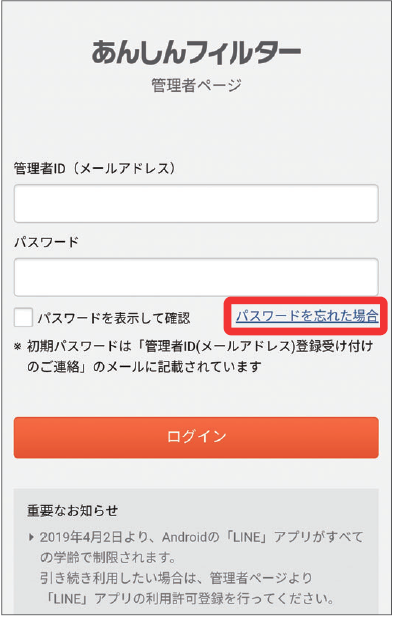The image size is (393, 617).
Task: Click the ※ mark beside the initial password note
Action: pyautogui.click(x=18, y=347)
